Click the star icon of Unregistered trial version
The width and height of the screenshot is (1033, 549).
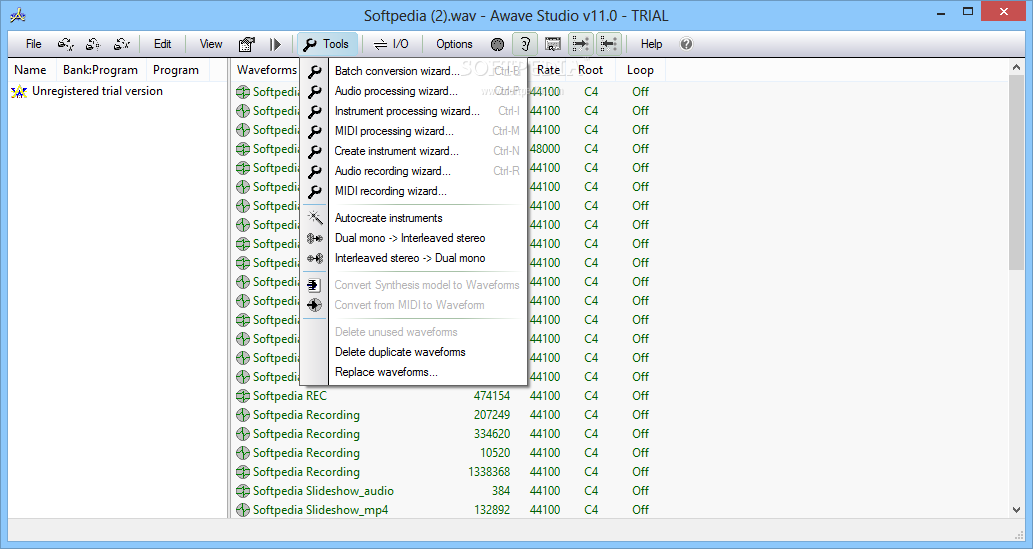pos(19,91)
